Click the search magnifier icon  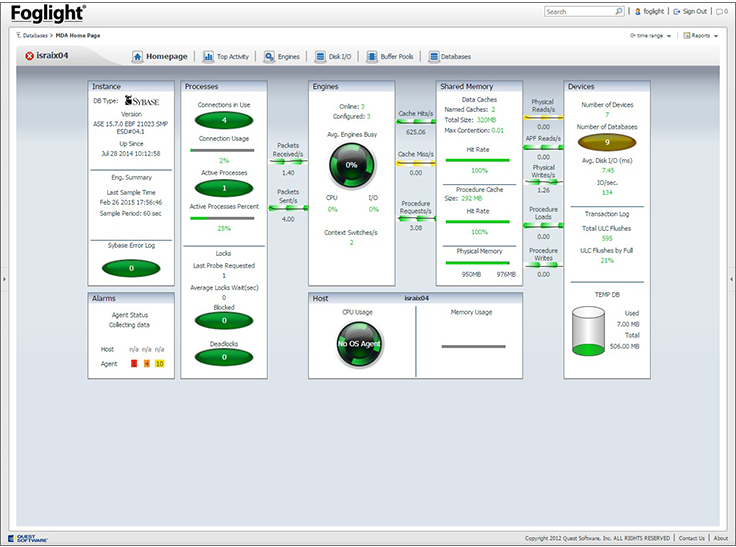click(x=619, y=11)
